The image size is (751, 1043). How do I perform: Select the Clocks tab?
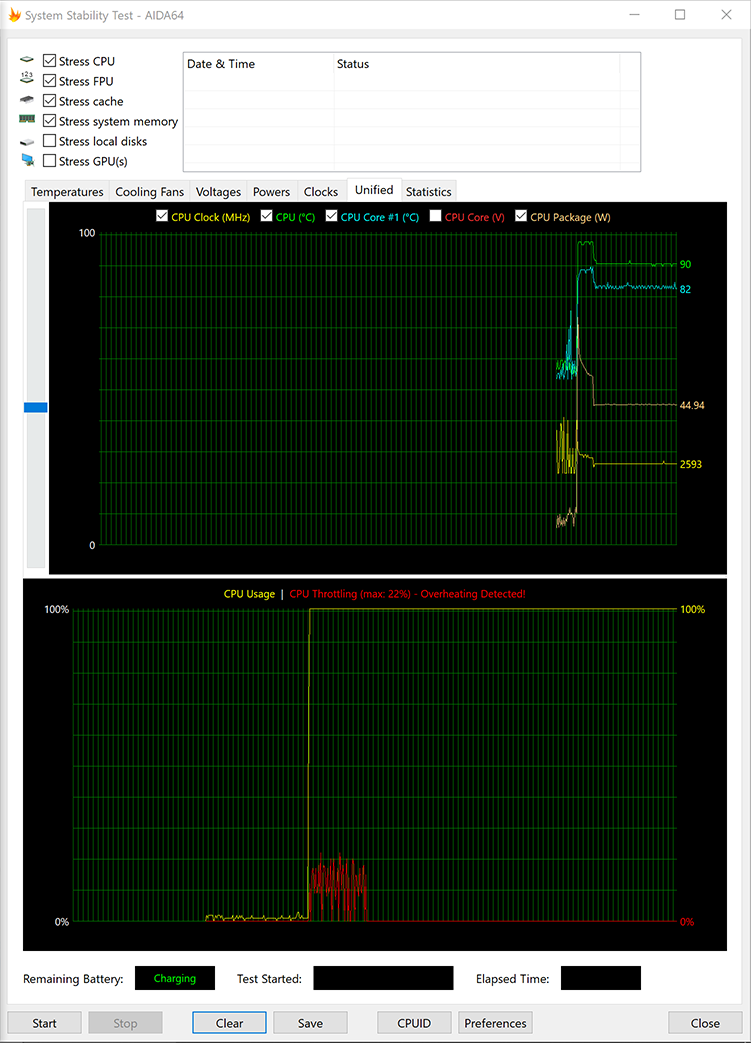point(321,192)
